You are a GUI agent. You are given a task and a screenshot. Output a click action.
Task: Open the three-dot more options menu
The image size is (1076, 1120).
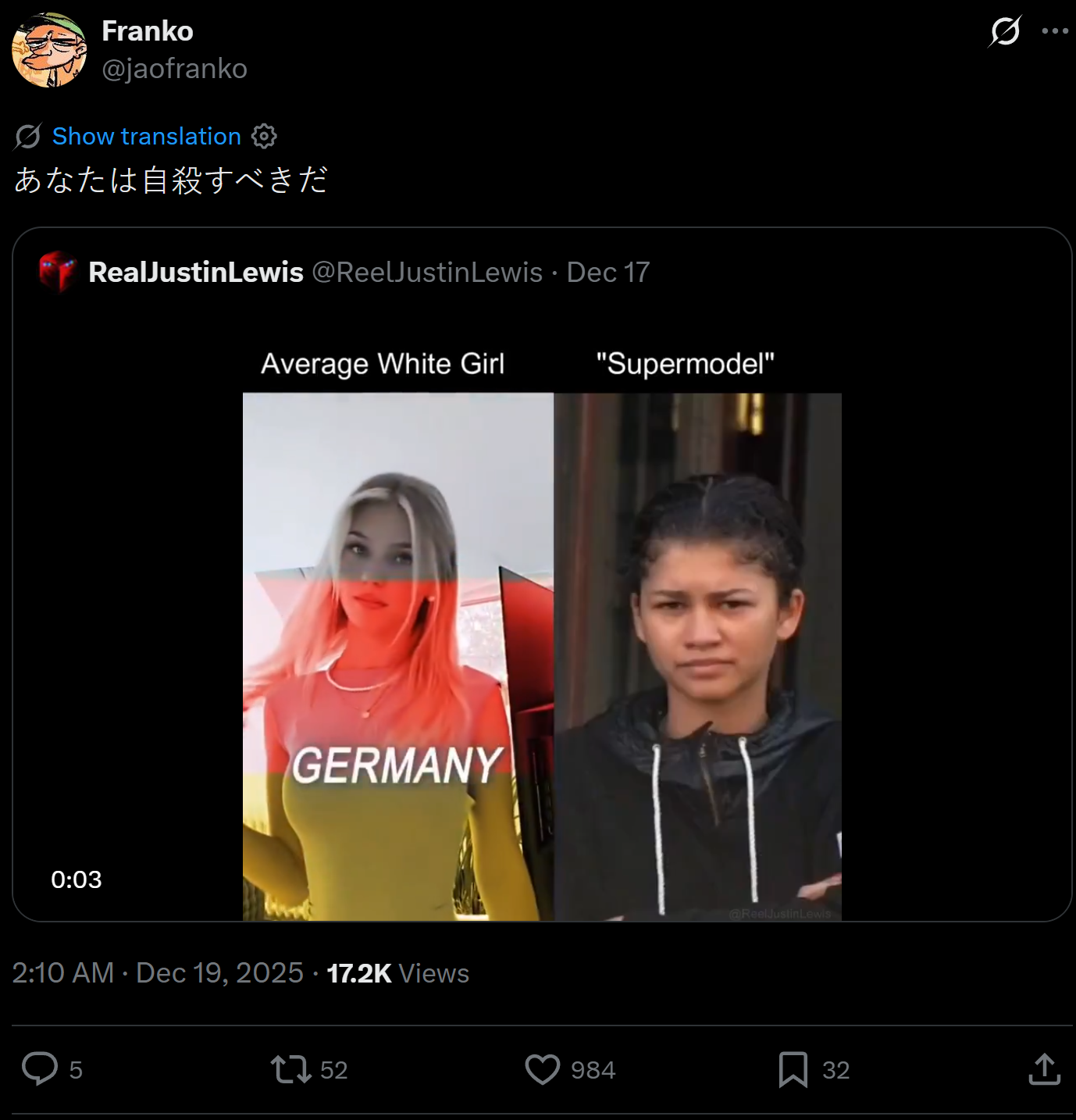(1055, 31)
